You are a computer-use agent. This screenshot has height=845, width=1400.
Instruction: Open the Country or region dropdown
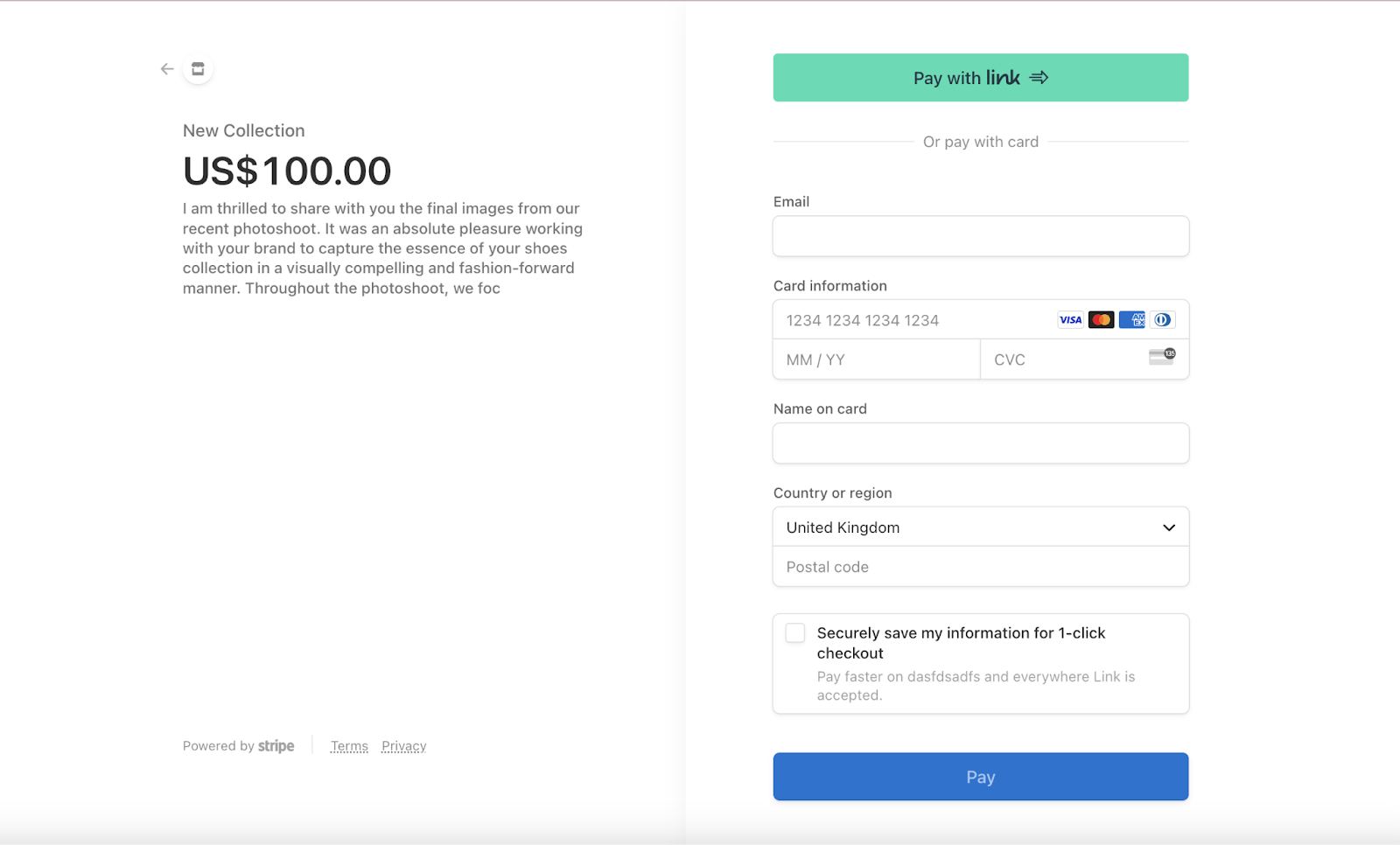pos(980,527)
